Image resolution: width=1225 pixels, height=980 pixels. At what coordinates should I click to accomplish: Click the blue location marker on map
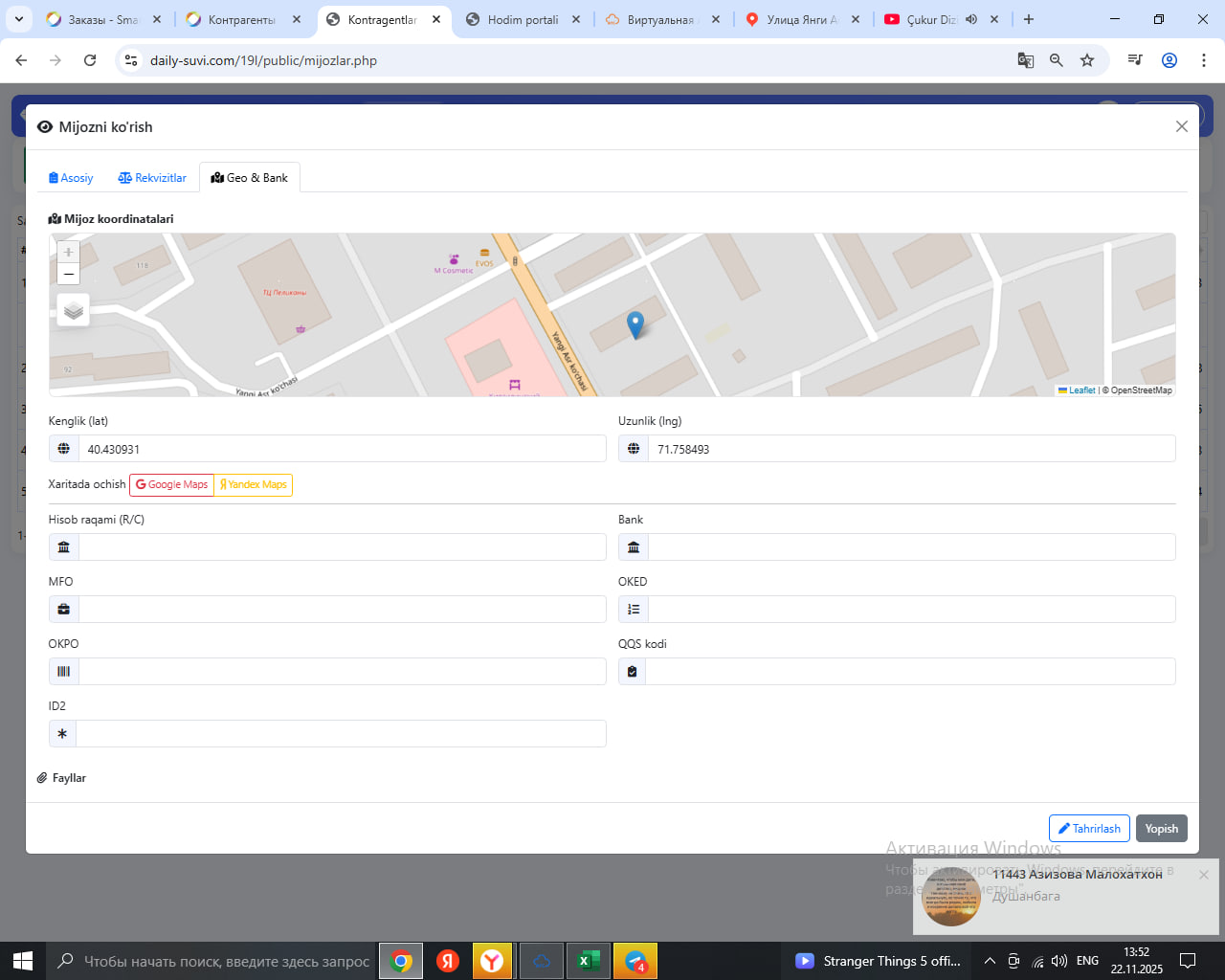point(635,324)
